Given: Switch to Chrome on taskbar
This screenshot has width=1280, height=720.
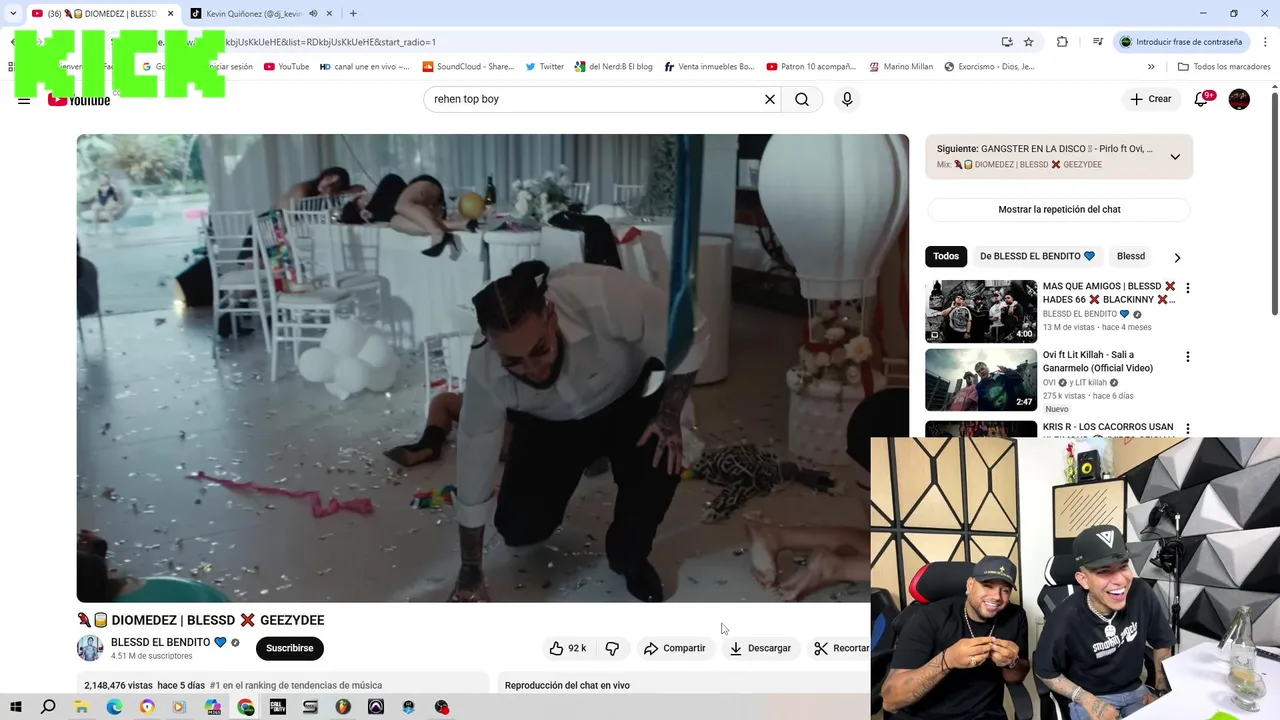Looking at the screenshot, I should tap(245, 707).
